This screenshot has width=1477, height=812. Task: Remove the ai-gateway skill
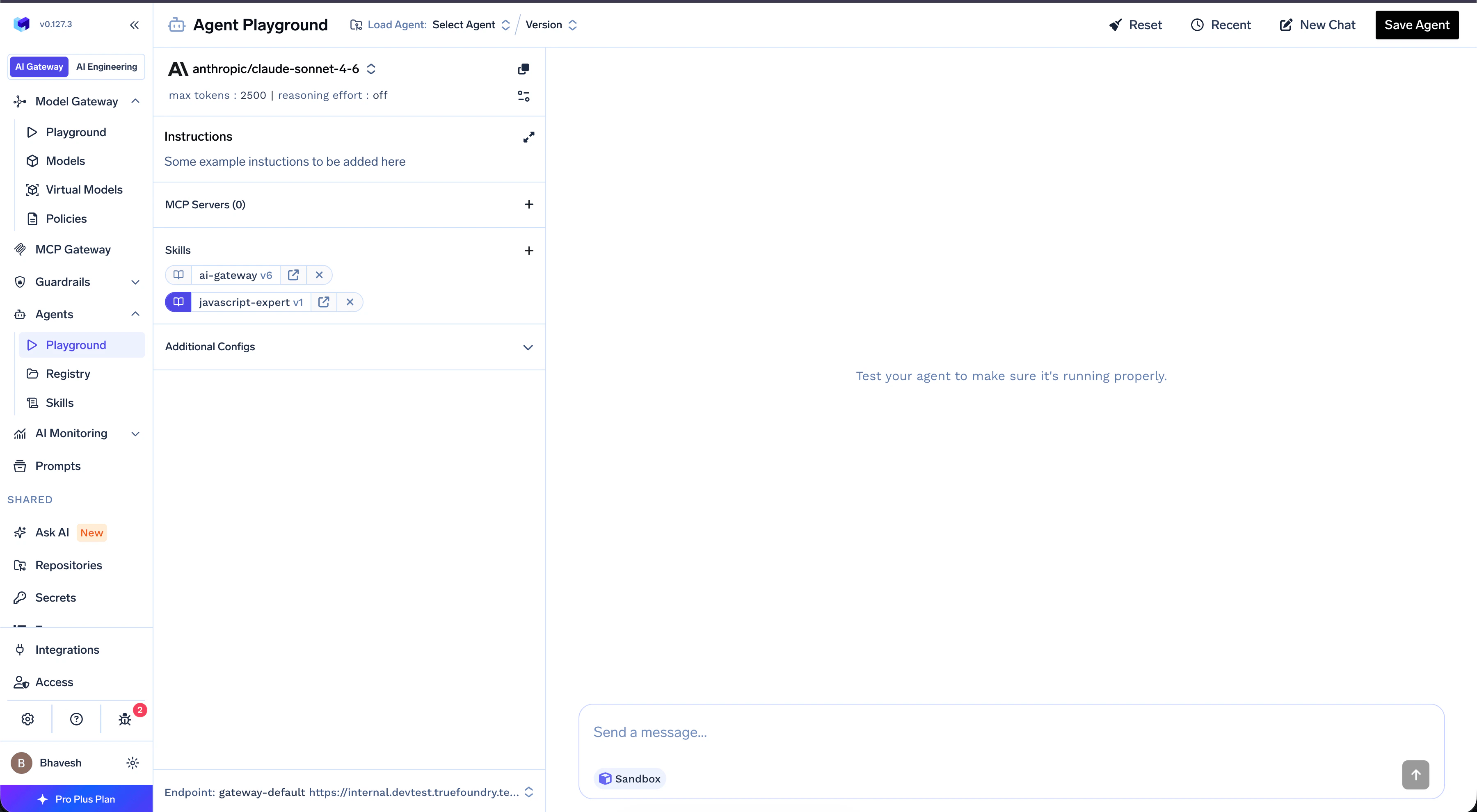coord(319,275)
